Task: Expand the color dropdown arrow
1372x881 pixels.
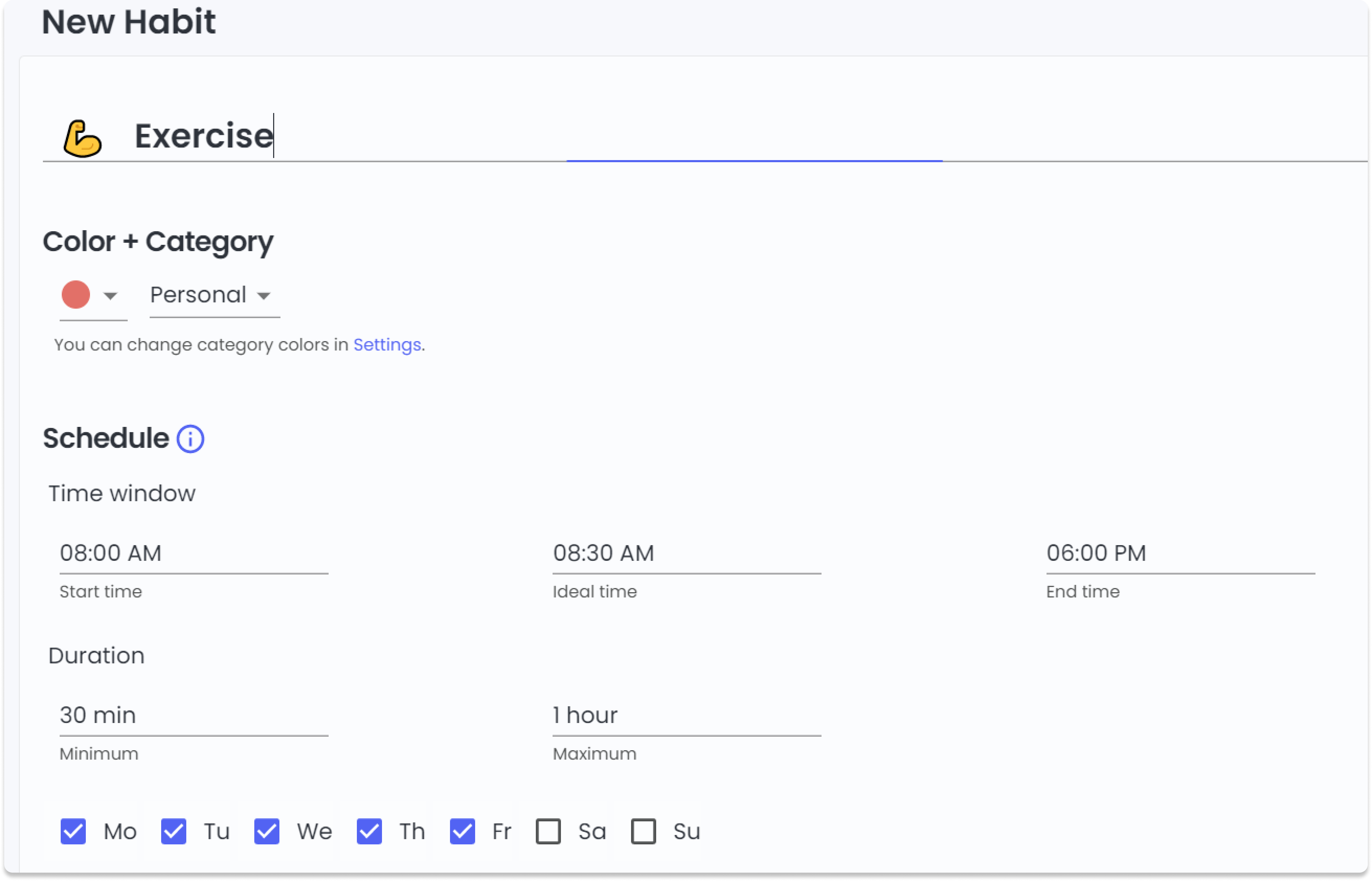Action: [x=110, y=296]
